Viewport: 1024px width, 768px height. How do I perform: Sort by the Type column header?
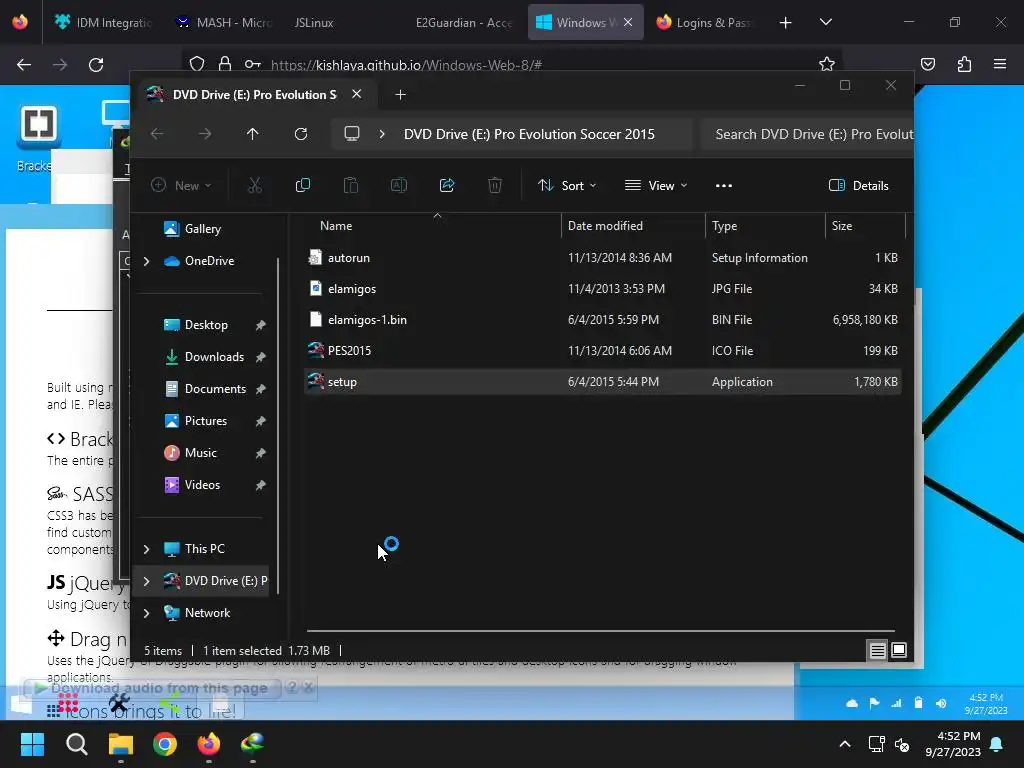765,226
